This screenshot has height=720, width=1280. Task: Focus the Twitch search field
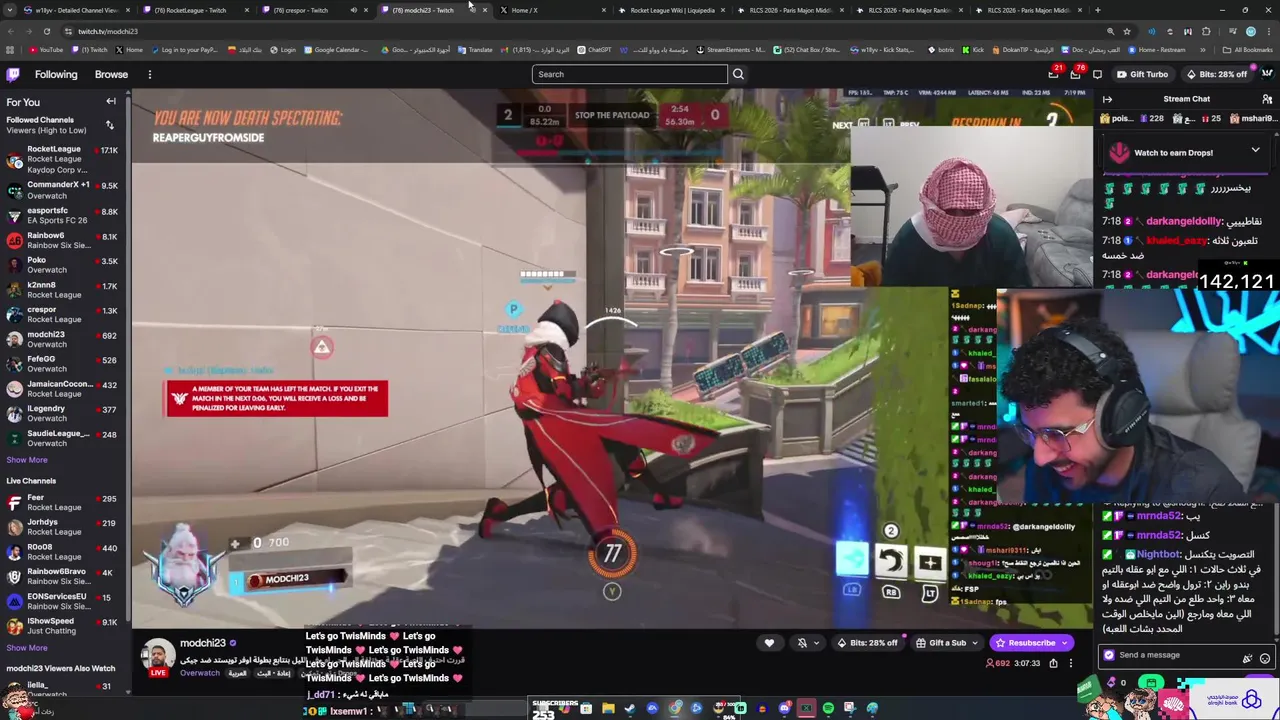pyautogui.click(x=630, y=74)
